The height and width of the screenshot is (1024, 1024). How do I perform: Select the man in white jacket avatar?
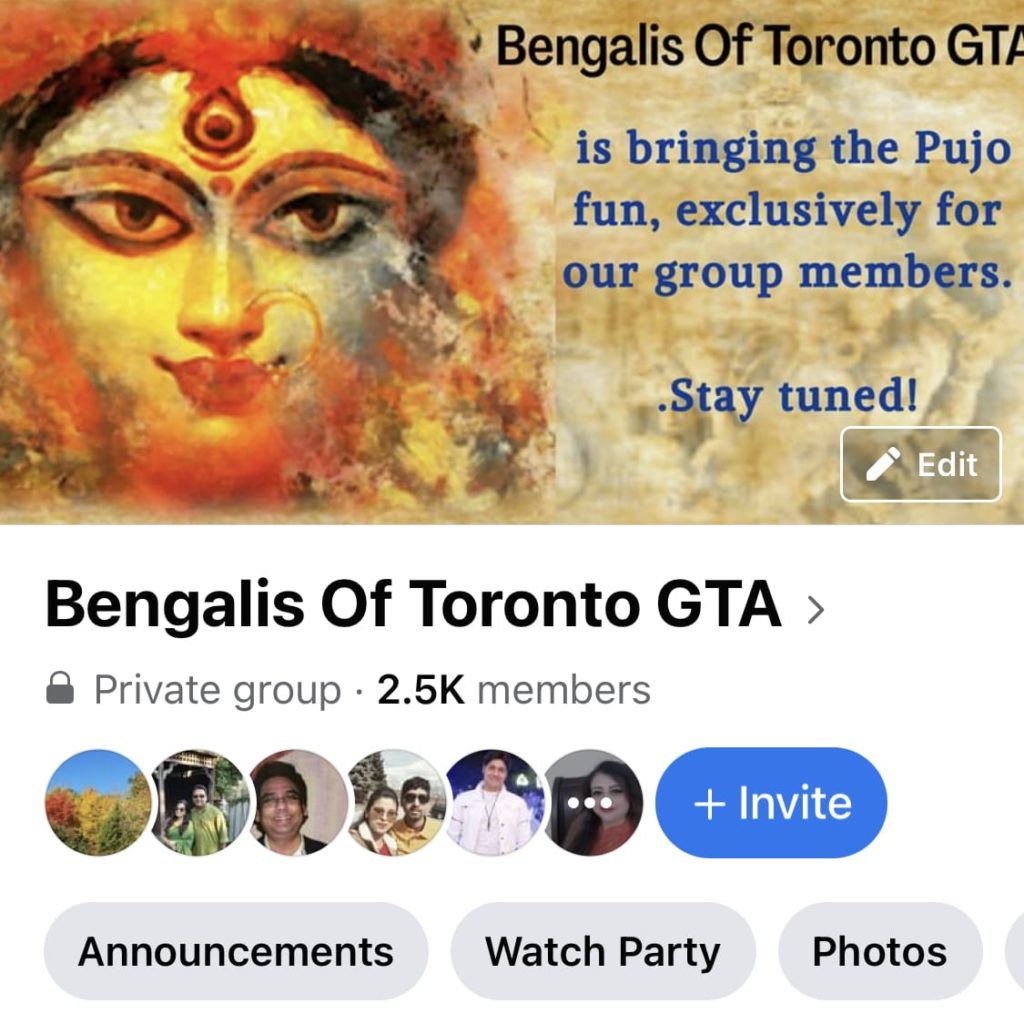(x=494, y=802)
